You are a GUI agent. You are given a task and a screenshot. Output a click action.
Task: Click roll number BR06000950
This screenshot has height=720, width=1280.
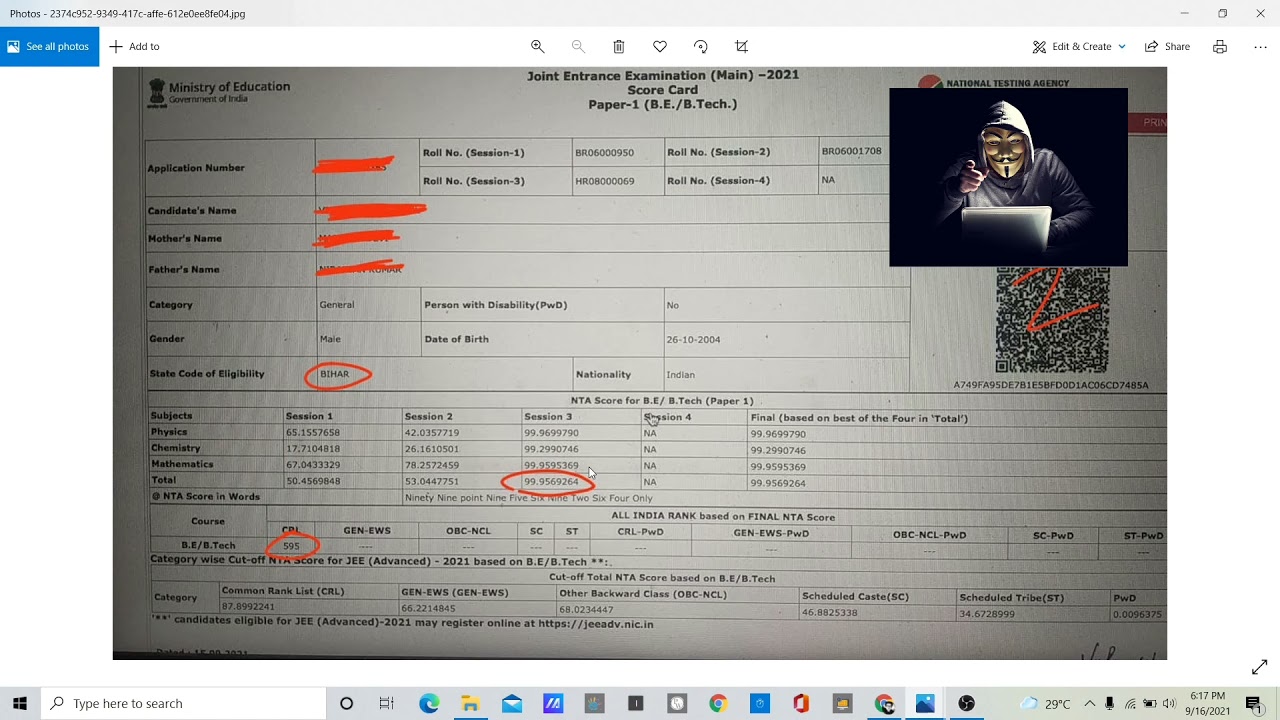(x=604, y=153)
